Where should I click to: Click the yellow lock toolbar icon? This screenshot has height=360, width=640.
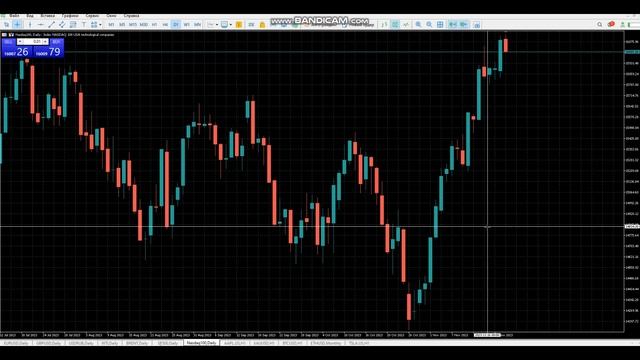click(262, 25)
